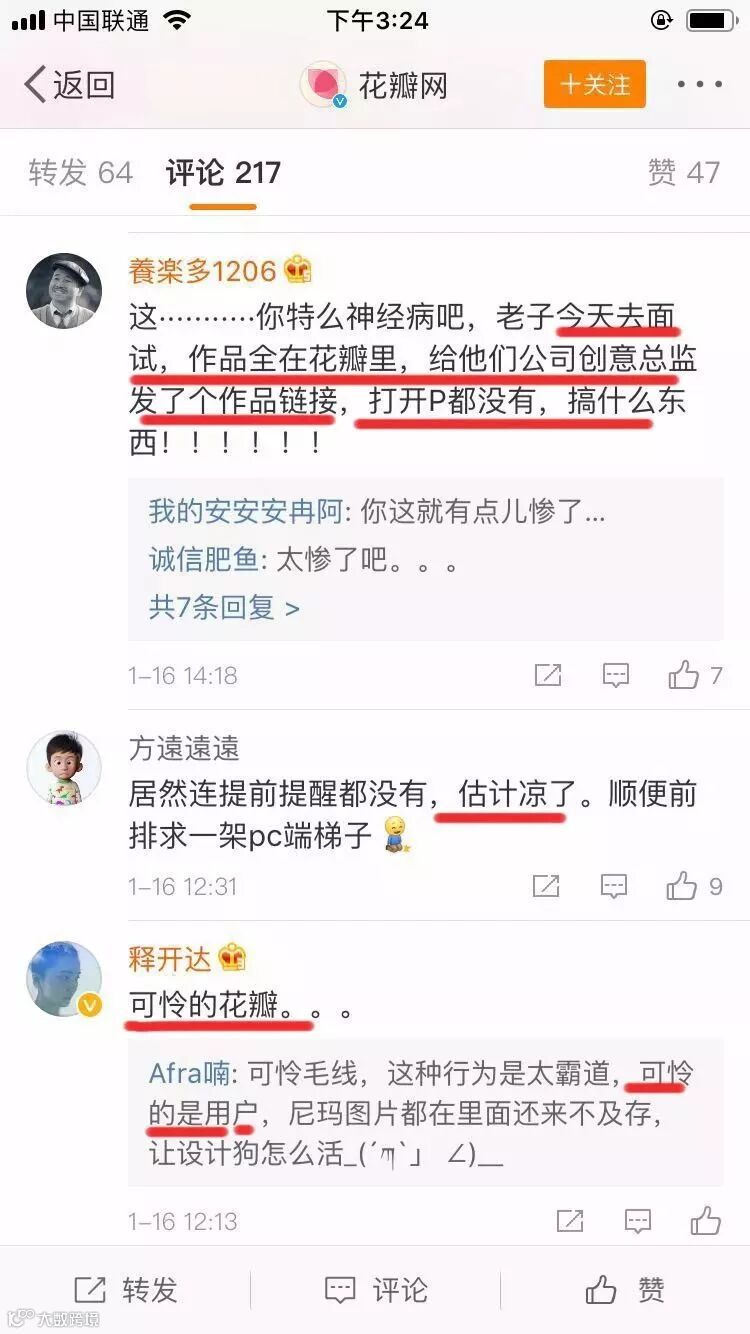Viewport: 750px width, 1334px height.
Task: Repost 養楽多1206's comment via share icon
Action: click(548, 676)
